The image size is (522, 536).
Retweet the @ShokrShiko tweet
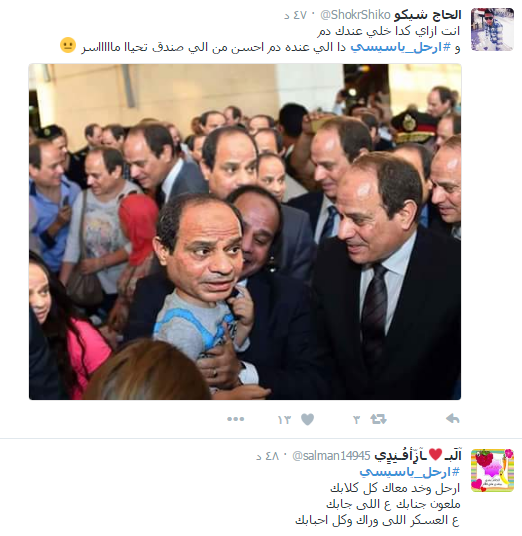point(378,419)
